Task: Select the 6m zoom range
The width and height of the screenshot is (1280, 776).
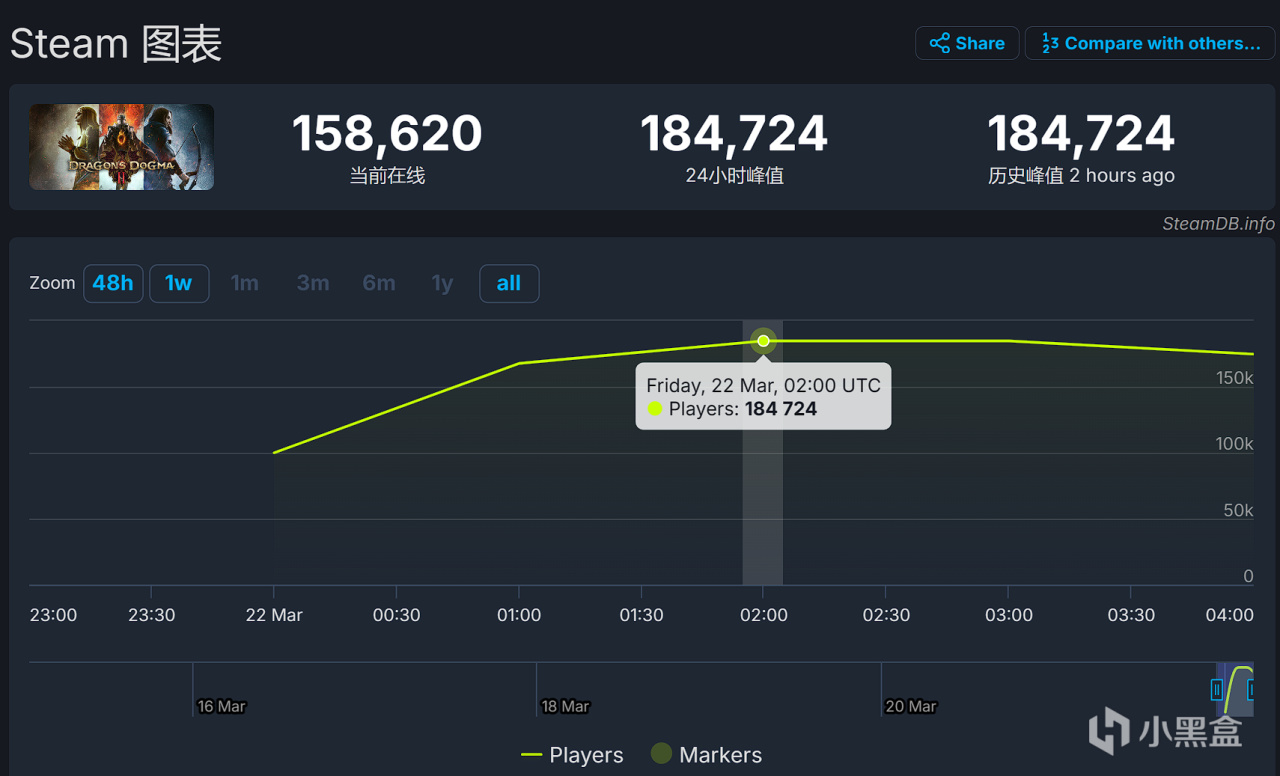Action: pos(379,283)
